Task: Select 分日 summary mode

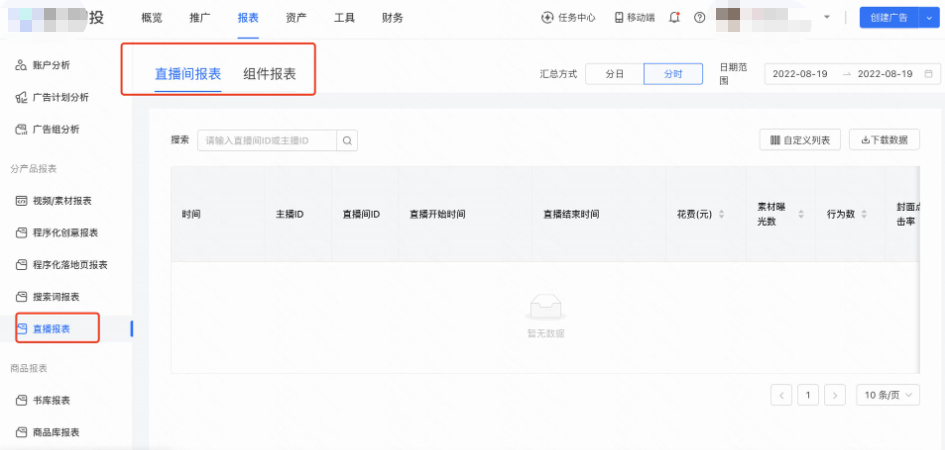Action: click(x=614, y=73)
